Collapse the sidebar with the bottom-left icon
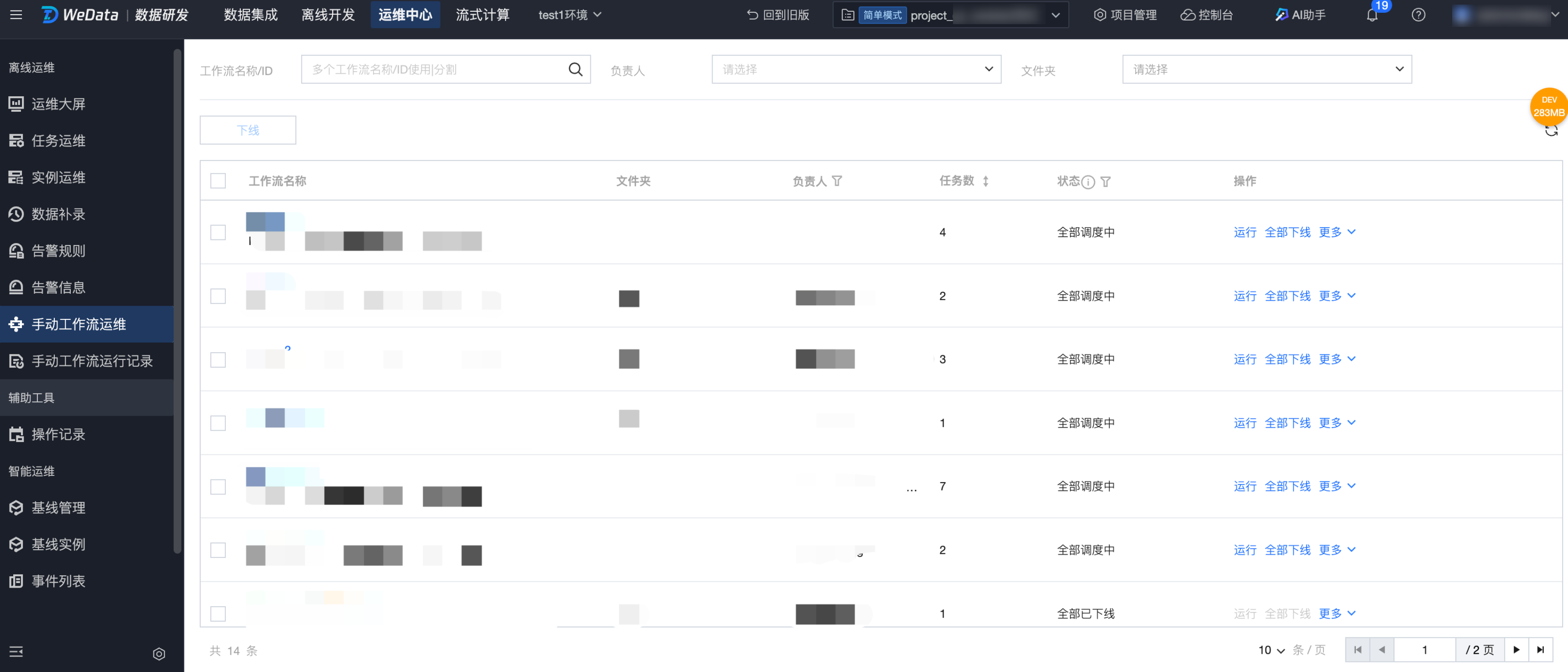Viewport: 1568px width, 672px height. pos(16,651)
